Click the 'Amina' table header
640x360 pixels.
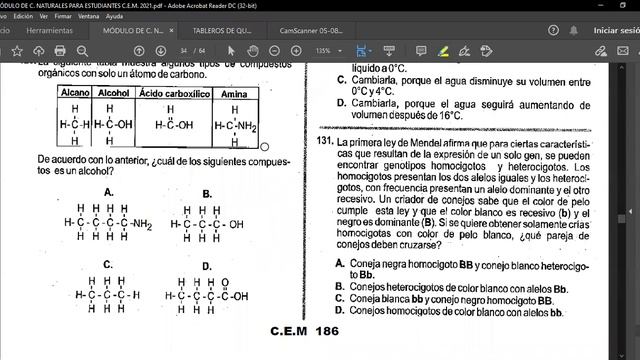point(234,94)
